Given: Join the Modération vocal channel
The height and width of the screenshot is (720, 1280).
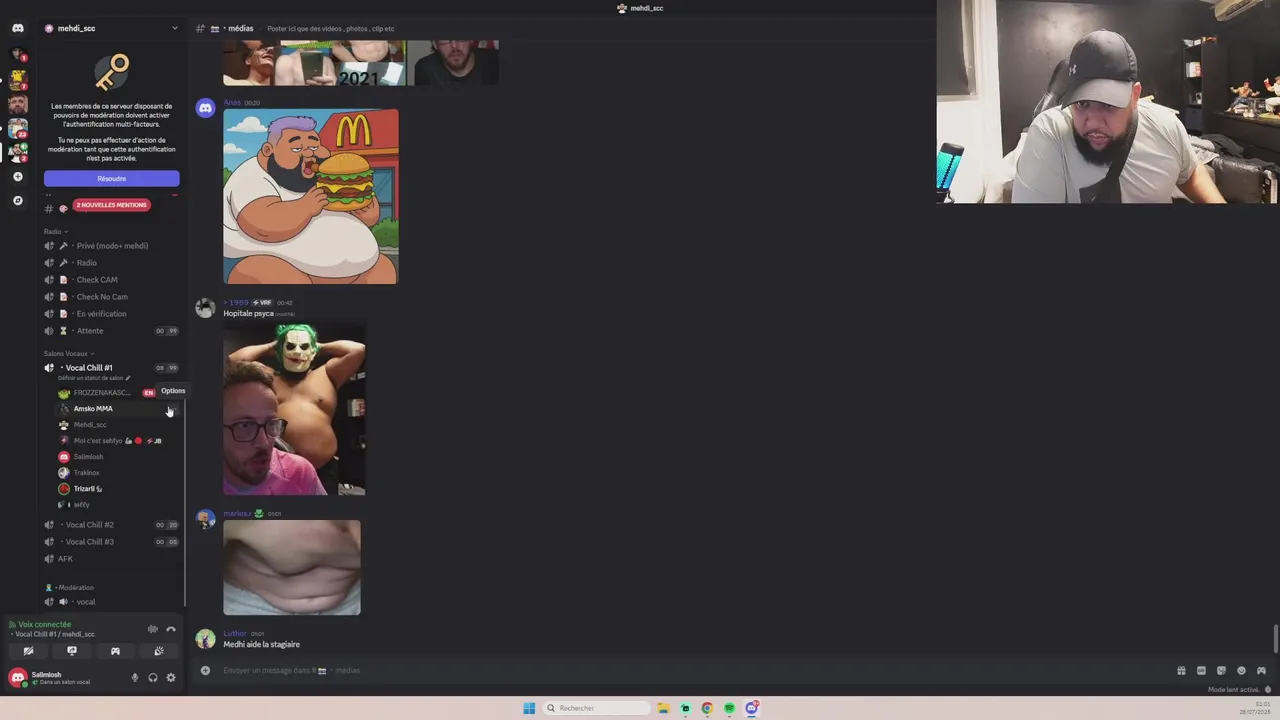Looking at the screenshot, I should [x=111, y=602].
